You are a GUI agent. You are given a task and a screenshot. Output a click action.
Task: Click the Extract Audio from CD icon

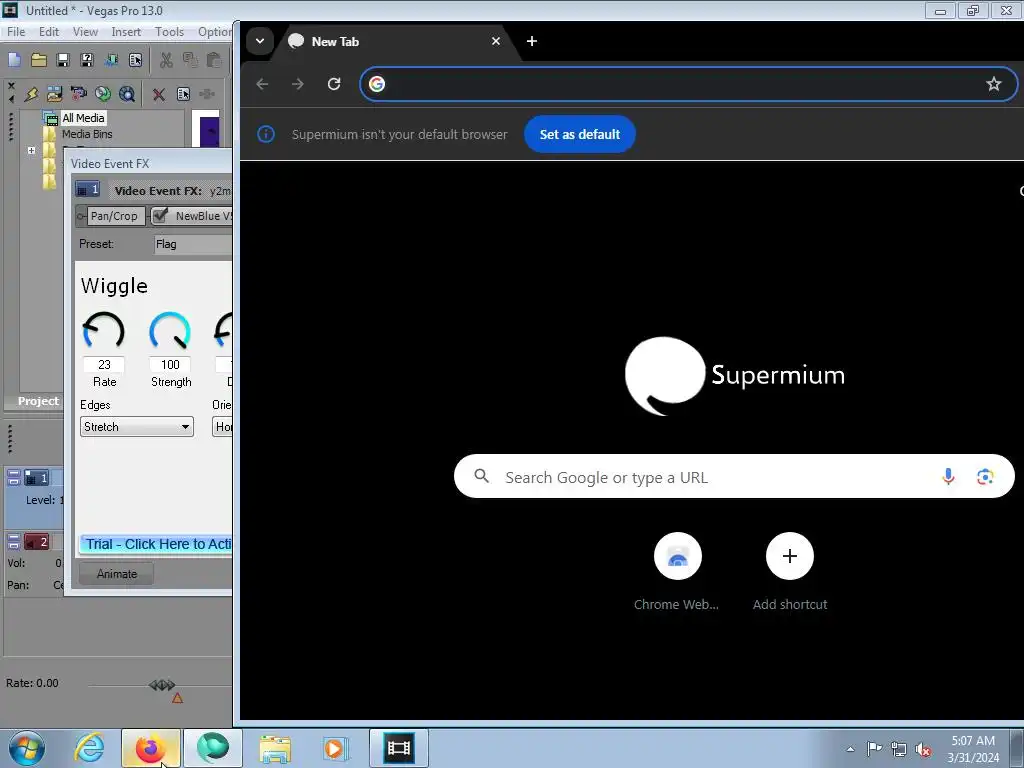pos(103,94)
